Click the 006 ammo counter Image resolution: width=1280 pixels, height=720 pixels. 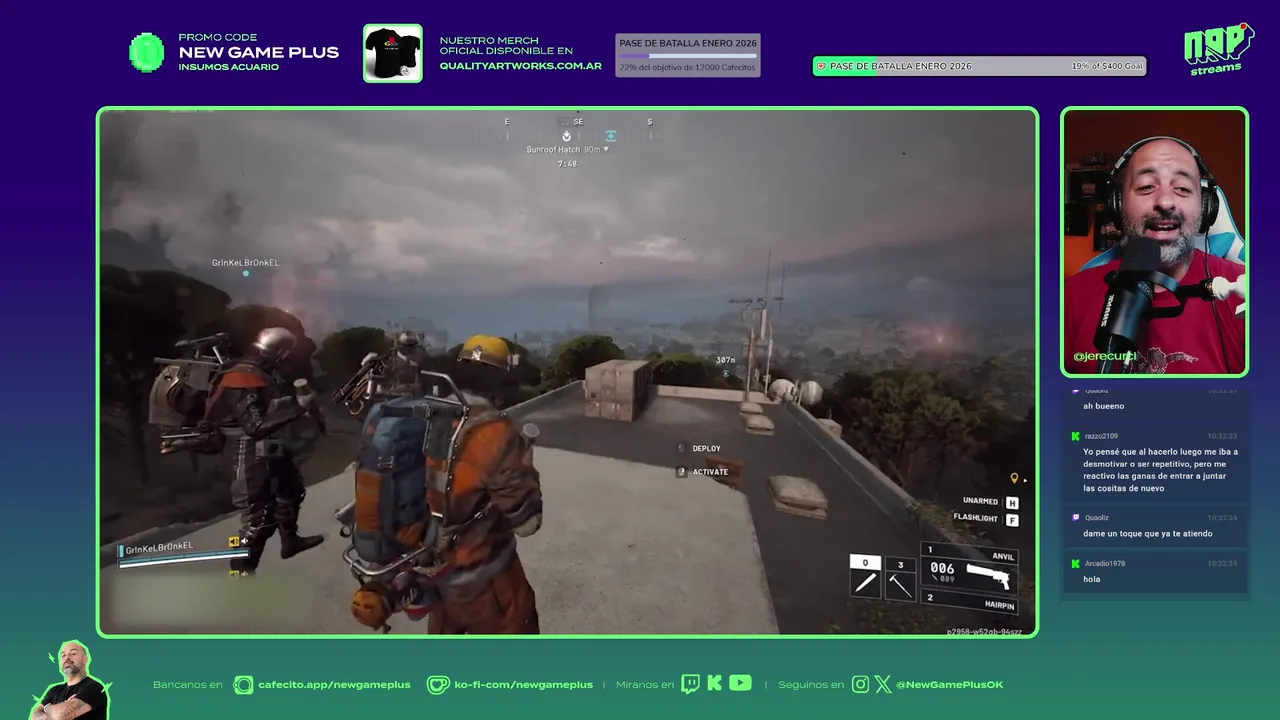[942, 568]
